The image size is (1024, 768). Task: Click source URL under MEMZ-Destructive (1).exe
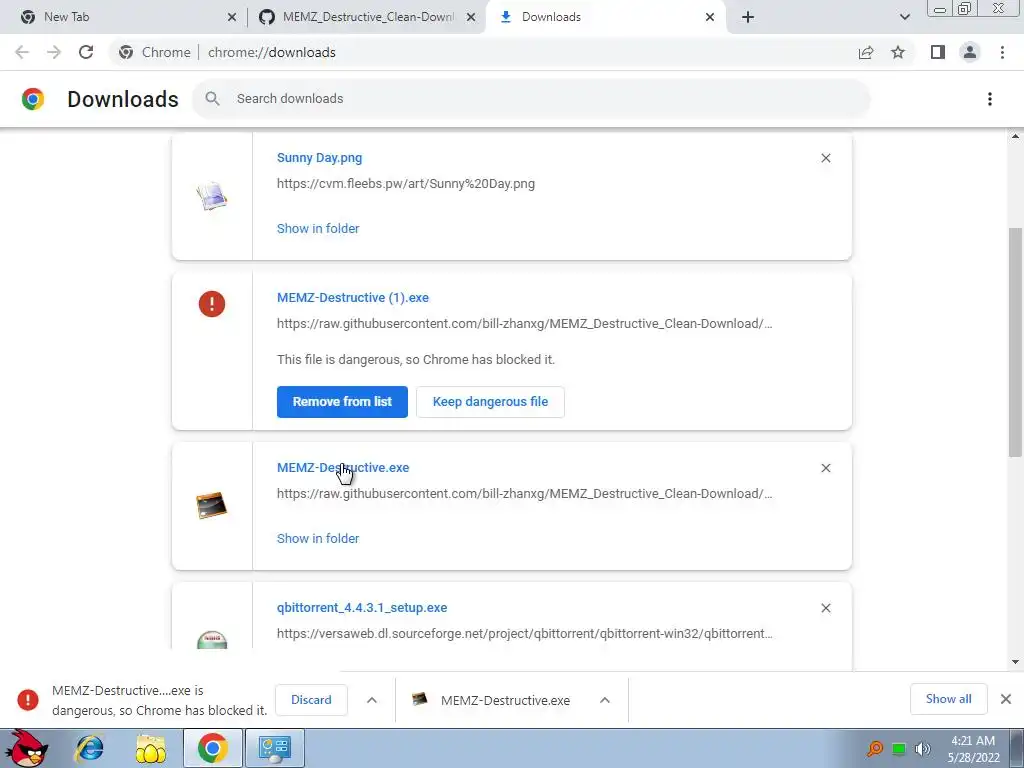[524, 323]
